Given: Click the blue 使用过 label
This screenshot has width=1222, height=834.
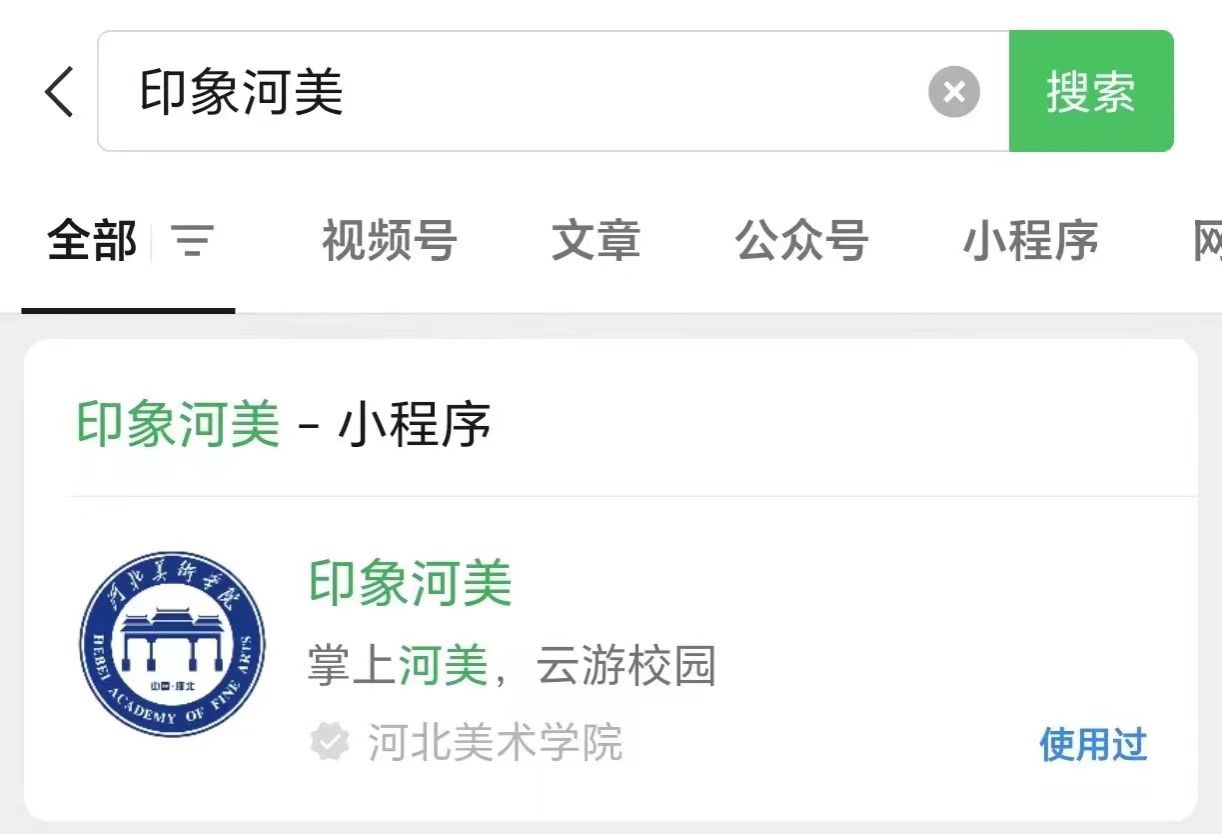Looking at the screenshot, I should point(1093,744).
